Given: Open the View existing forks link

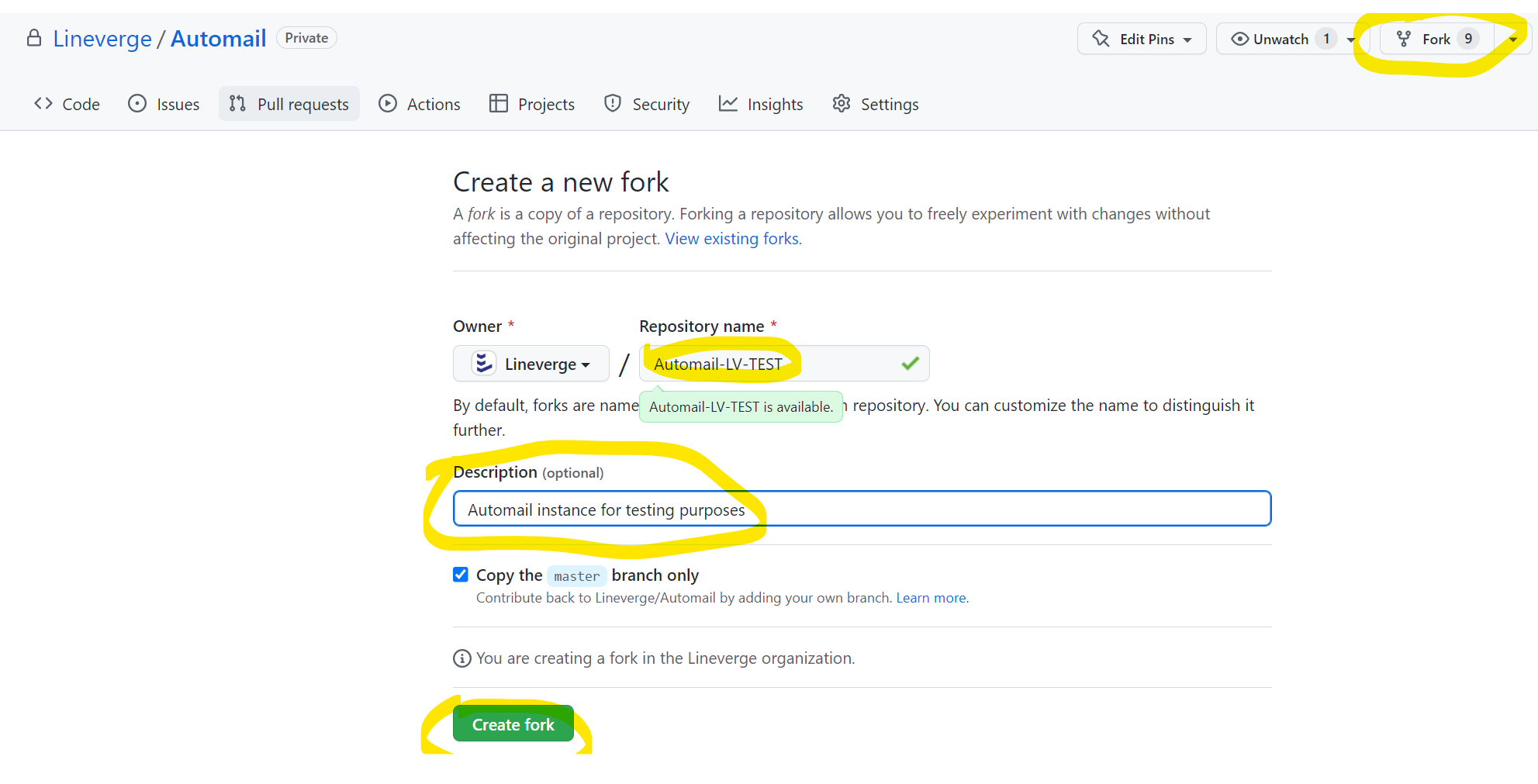Looking at the screenshot, I should [732, 238].
